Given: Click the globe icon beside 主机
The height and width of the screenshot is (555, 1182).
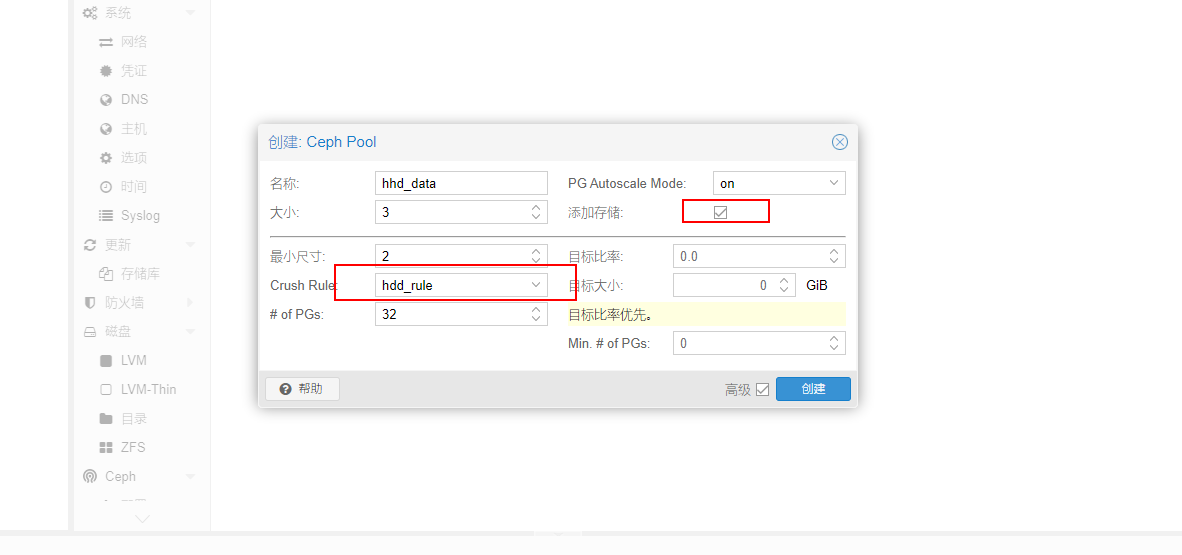Looking at the screenshot, I should [106, 129].
